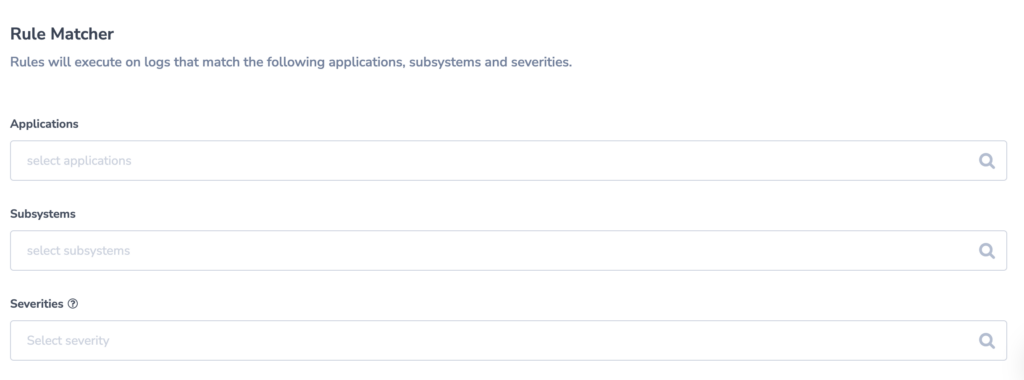This screenshot has width=1024, height=380.
Task: Click the Subsystems field label
Action: [43, 214]
